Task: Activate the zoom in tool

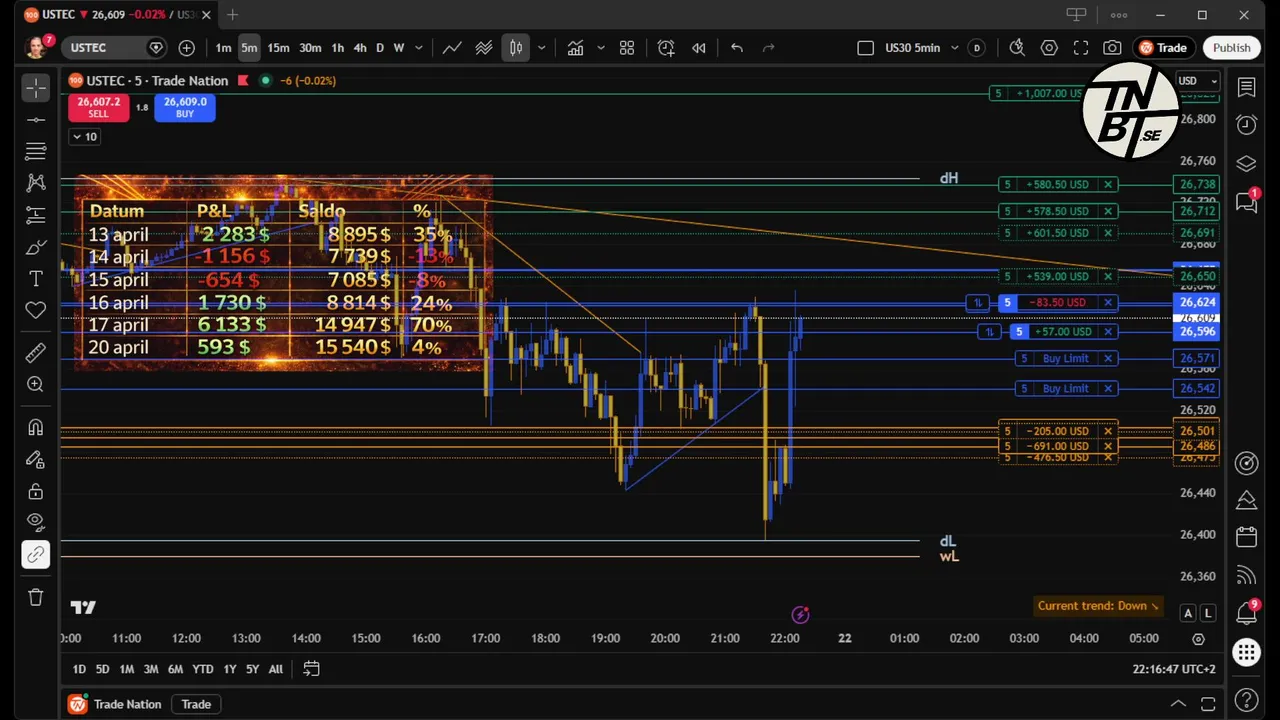Action: [x=36, y=384]
